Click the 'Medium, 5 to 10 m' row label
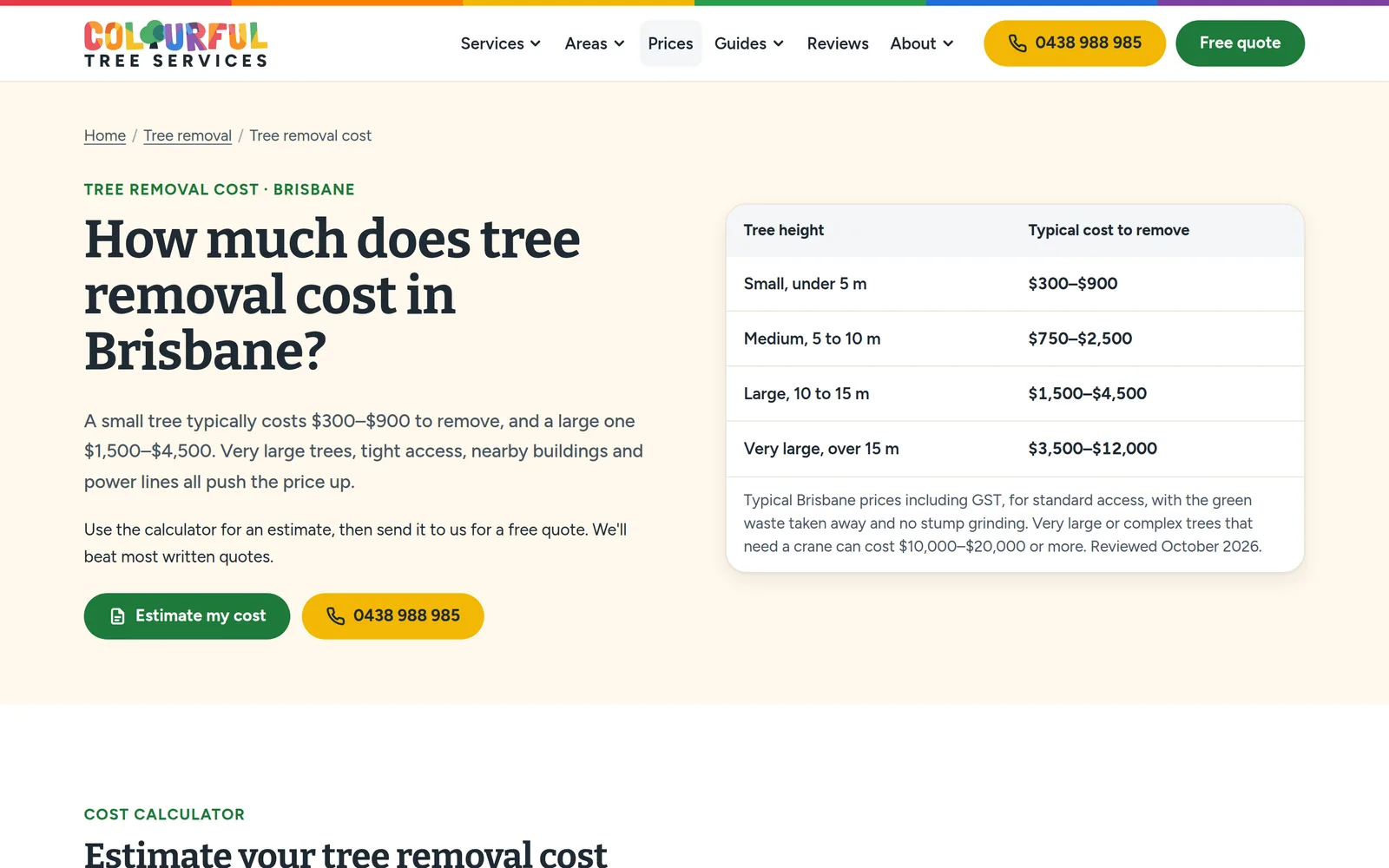Viewport: 1389px width, 868px height. (x=812, y=339)
